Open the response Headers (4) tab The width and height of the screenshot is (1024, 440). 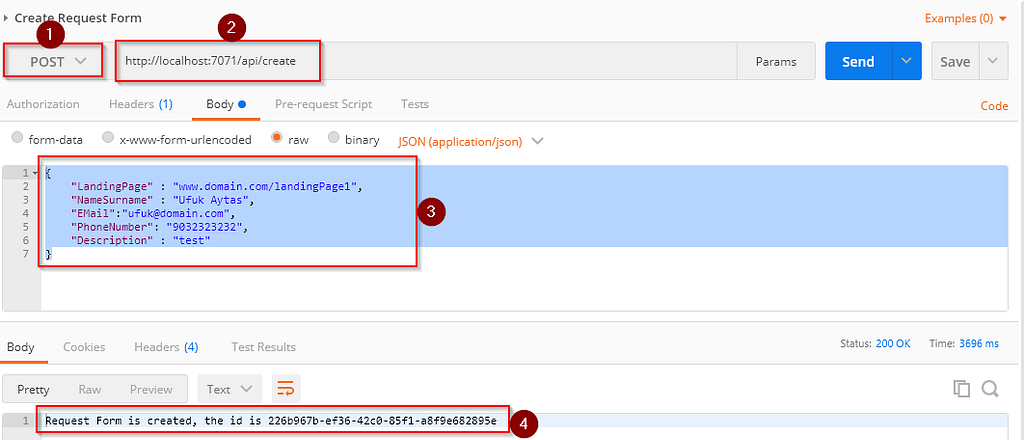point(166,347)
